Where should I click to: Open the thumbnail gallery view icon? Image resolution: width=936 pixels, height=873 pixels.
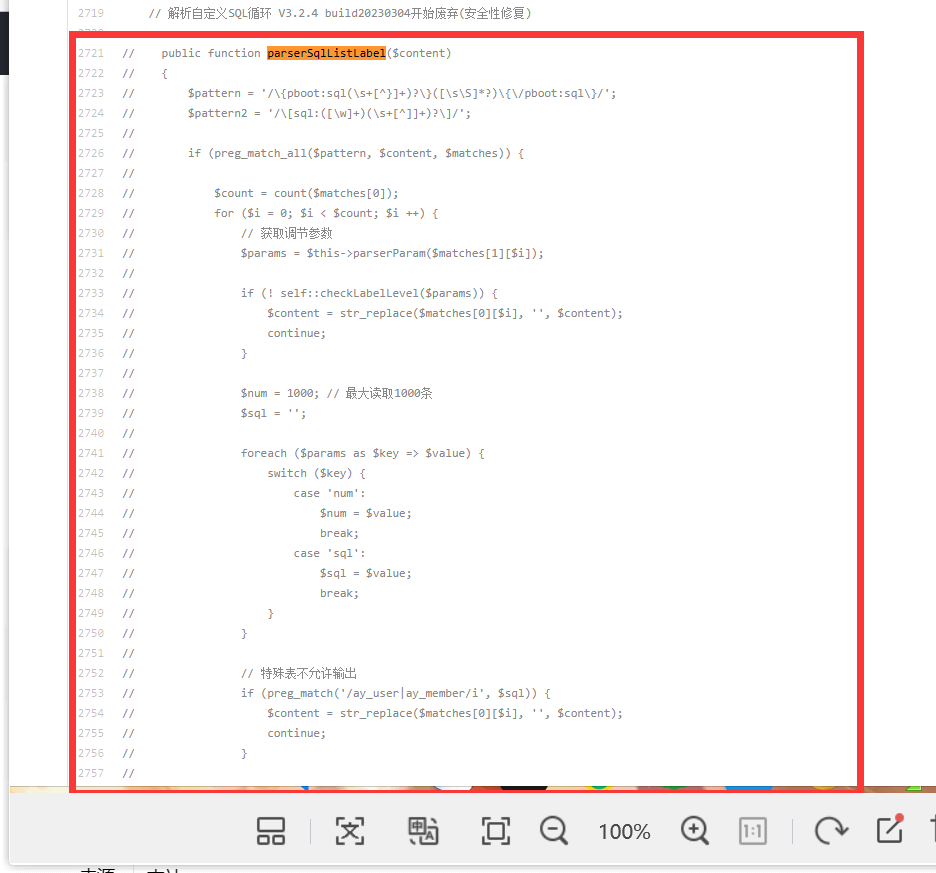point(270,831)
